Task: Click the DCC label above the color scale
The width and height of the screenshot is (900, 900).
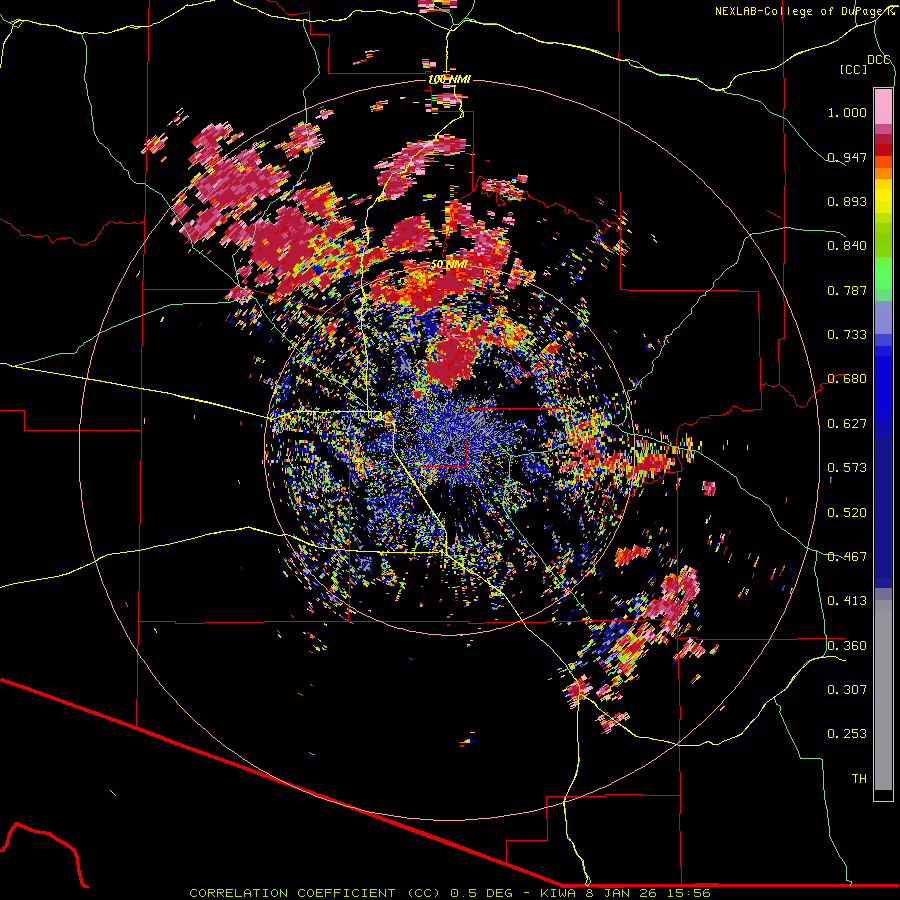Action: click(879, 60)
